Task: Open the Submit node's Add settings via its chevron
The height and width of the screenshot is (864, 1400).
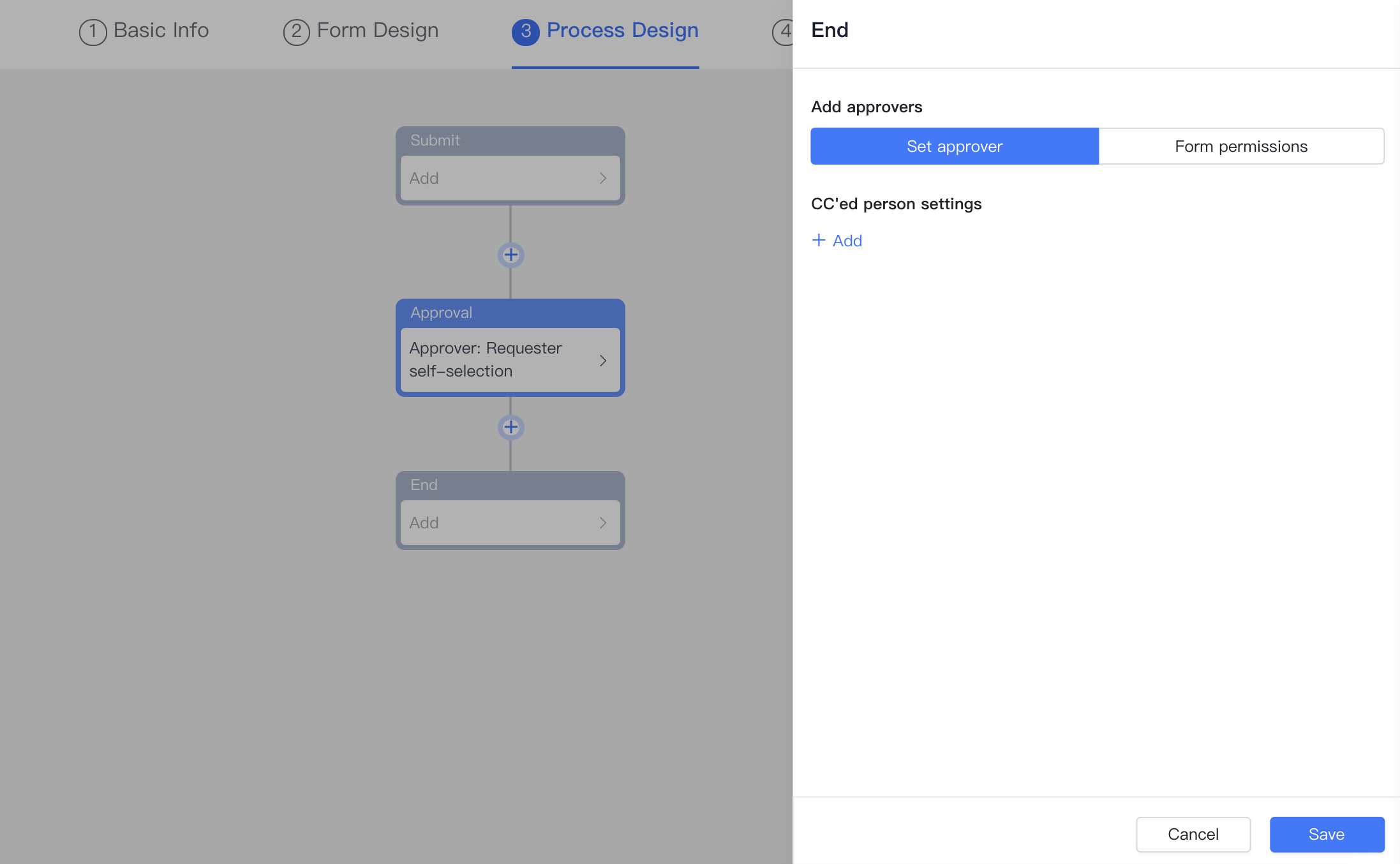Action: tap(603, 178)
